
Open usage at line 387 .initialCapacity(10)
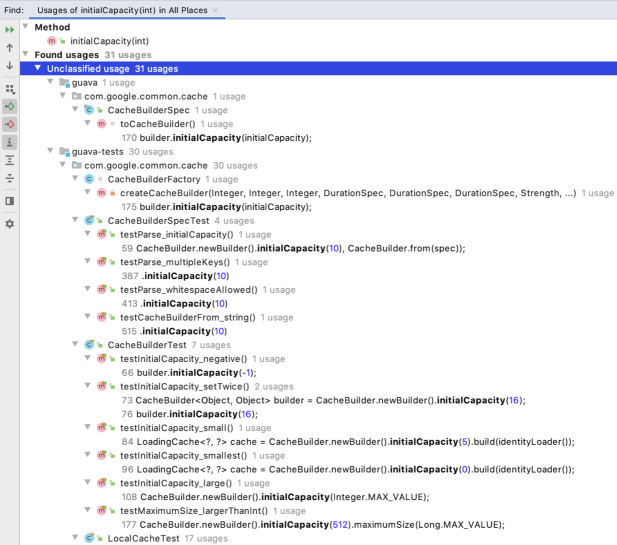175,276
